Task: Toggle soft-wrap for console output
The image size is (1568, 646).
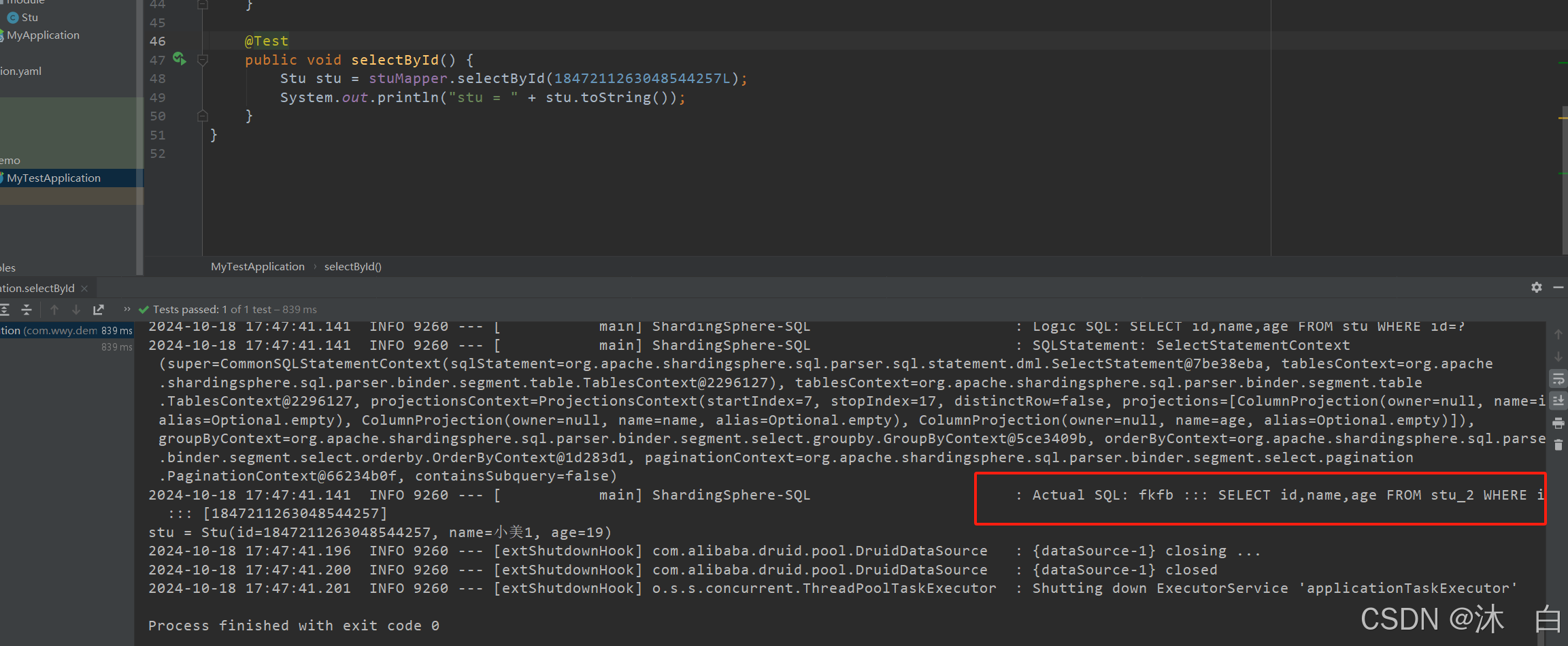Action: [1558, 378]
